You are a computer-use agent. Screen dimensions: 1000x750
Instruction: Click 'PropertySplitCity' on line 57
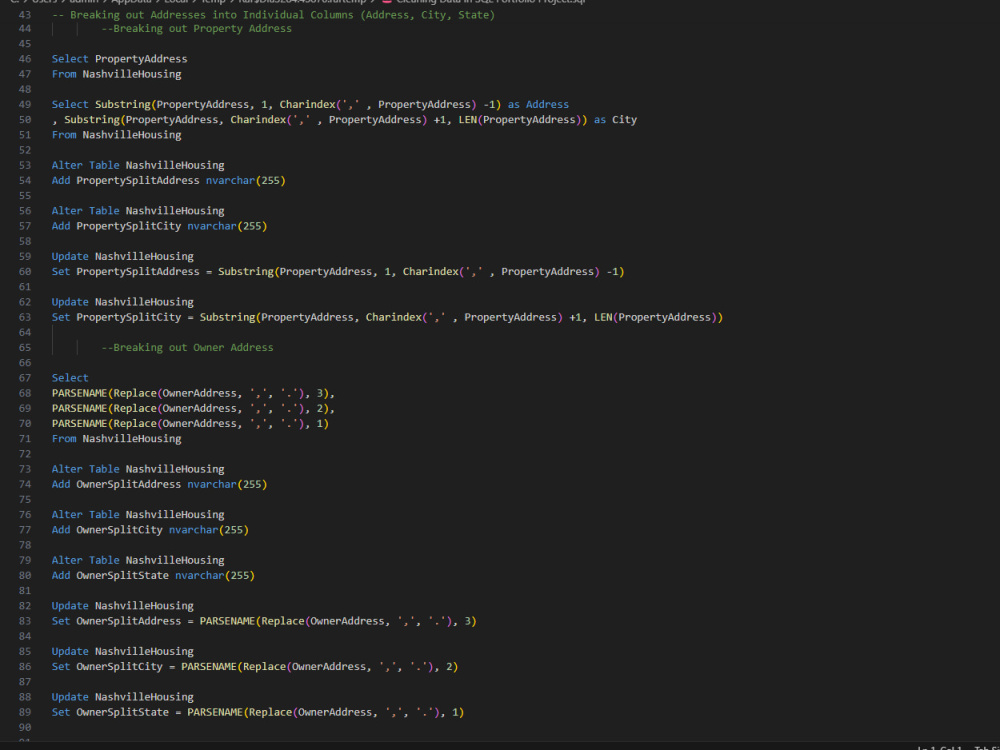[x=129, y=226]
